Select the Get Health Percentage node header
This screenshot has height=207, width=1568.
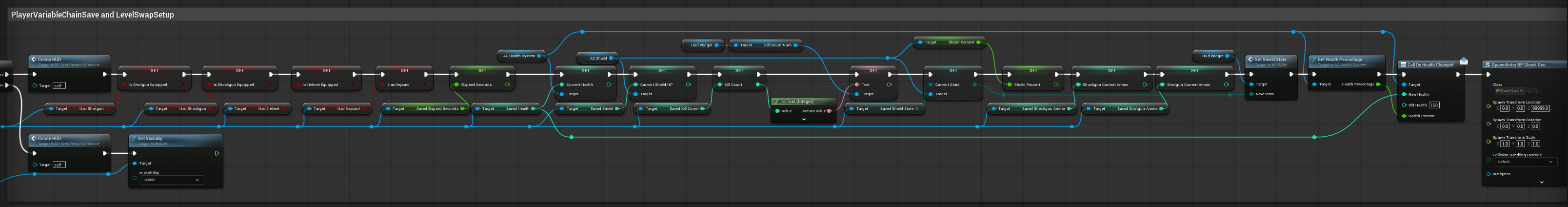1347,62
